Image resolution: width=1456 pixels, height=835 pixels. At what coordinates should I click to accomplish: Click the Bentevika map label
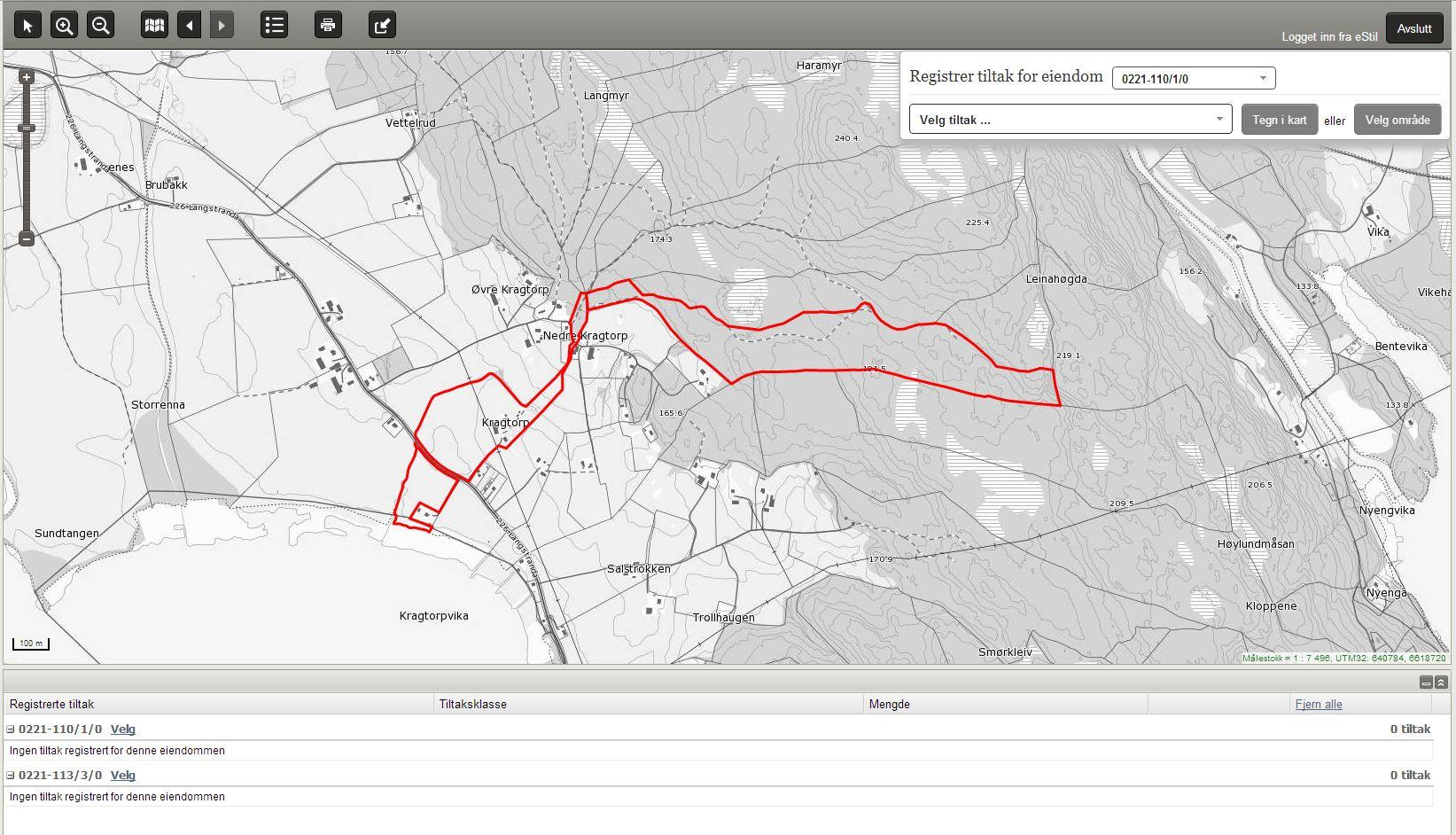[1401, 346]
